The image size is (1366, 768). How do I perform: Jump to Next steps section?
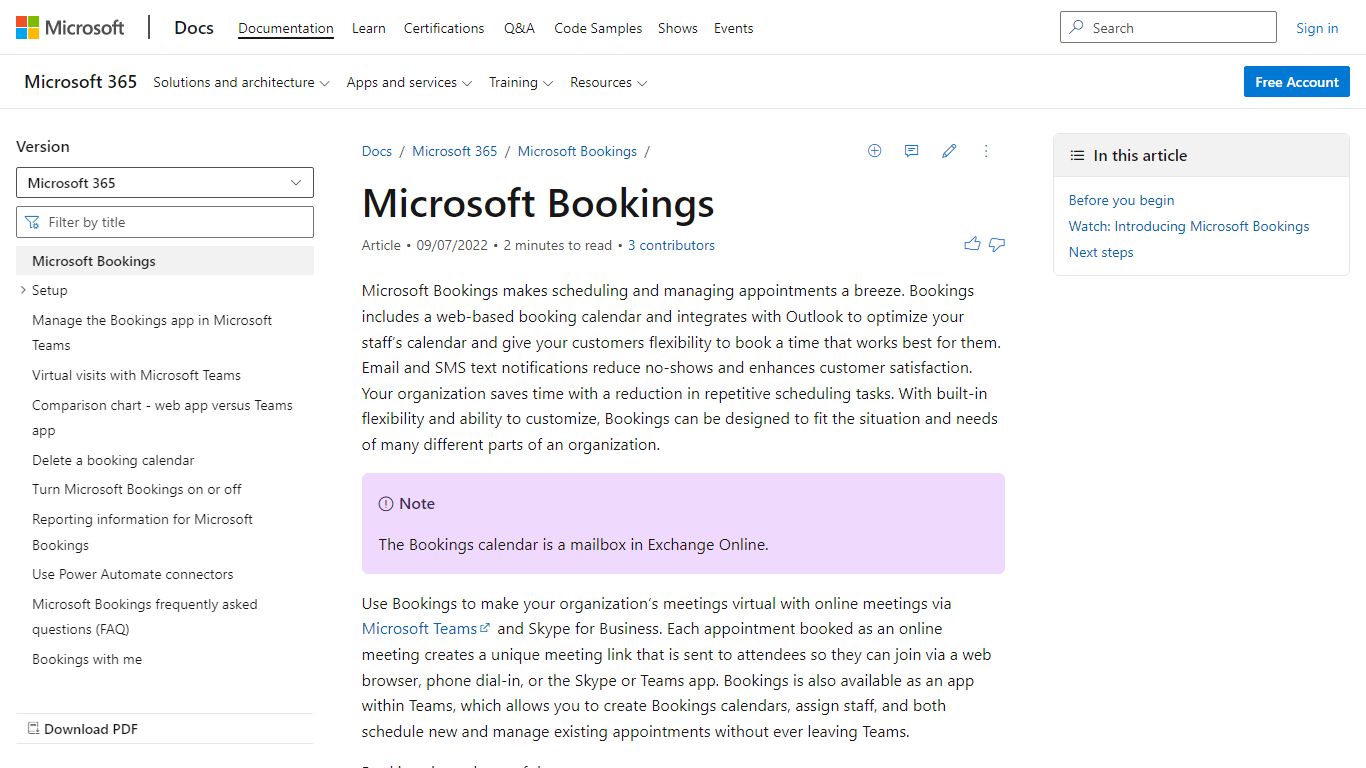tap(1101, 252)
